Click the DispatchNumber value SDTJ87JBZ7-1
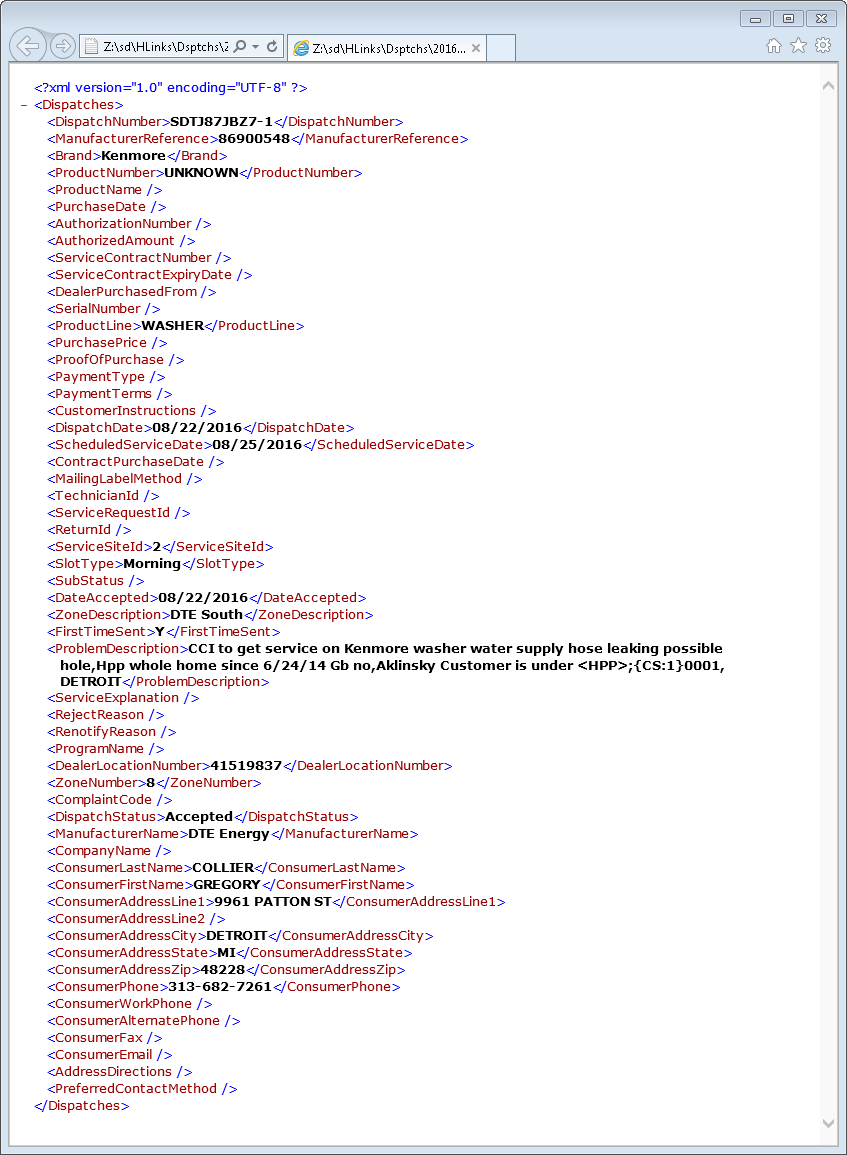Screen dimensions: 847x1155 221,122
